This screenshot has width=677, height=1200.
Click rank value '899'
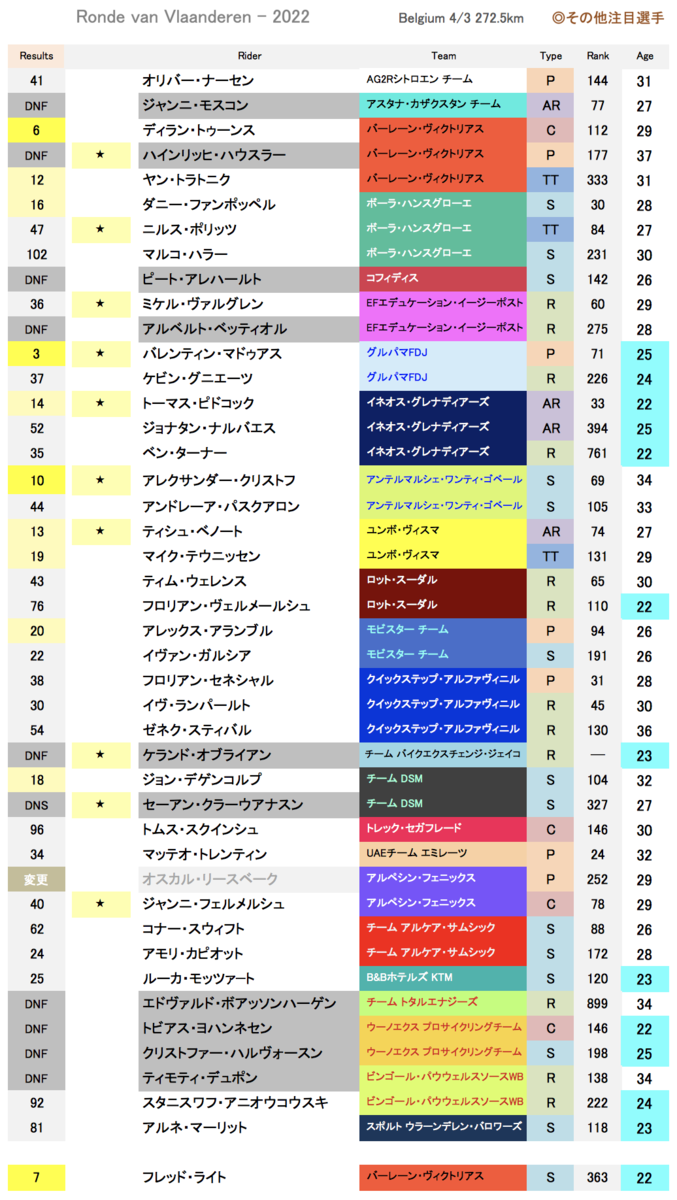pyautogui.click(x=598, y=1003)
